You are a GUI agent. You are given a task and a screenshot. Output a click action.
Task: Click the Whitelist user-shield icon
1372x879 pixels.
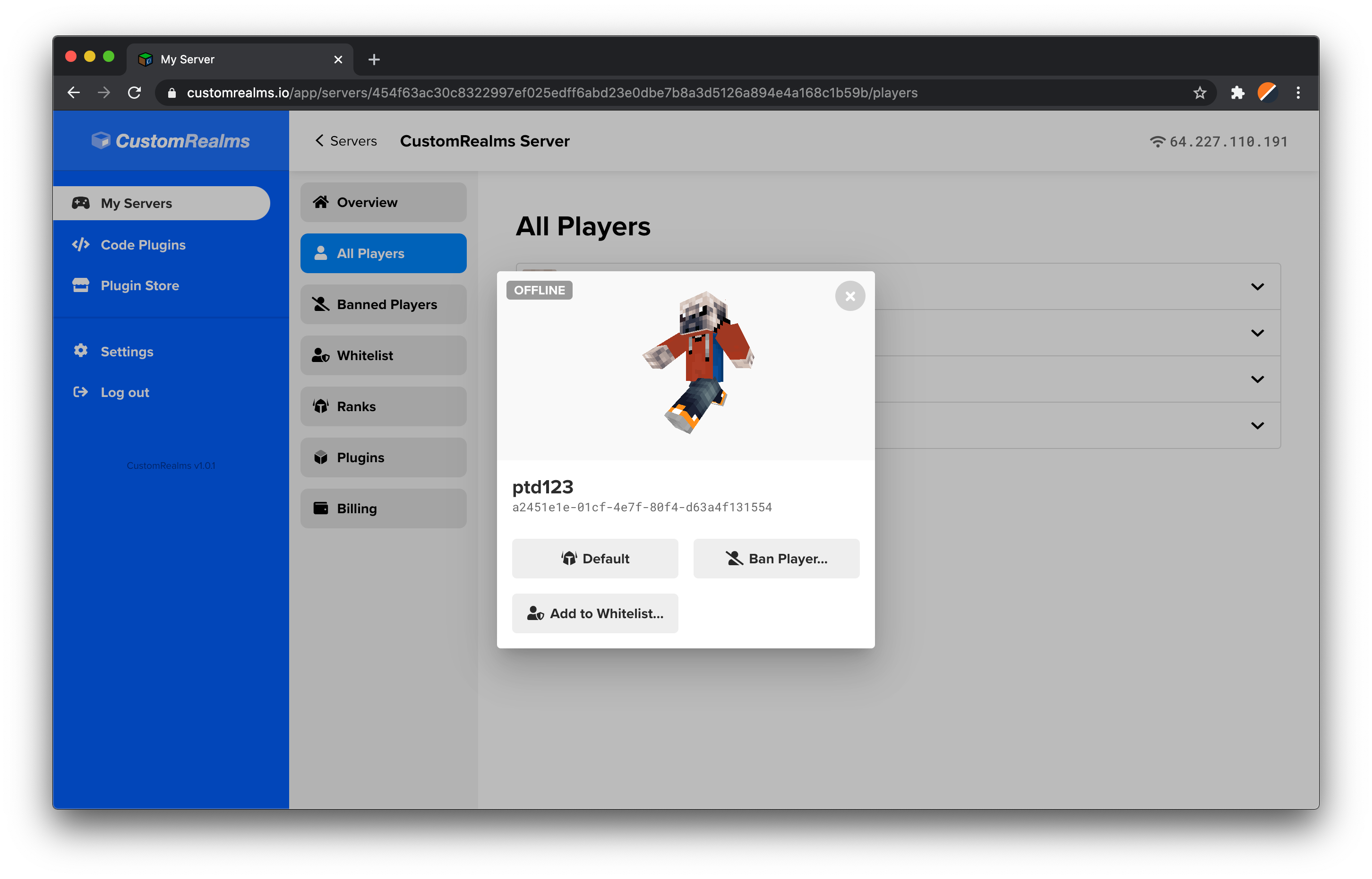[321, 355]
